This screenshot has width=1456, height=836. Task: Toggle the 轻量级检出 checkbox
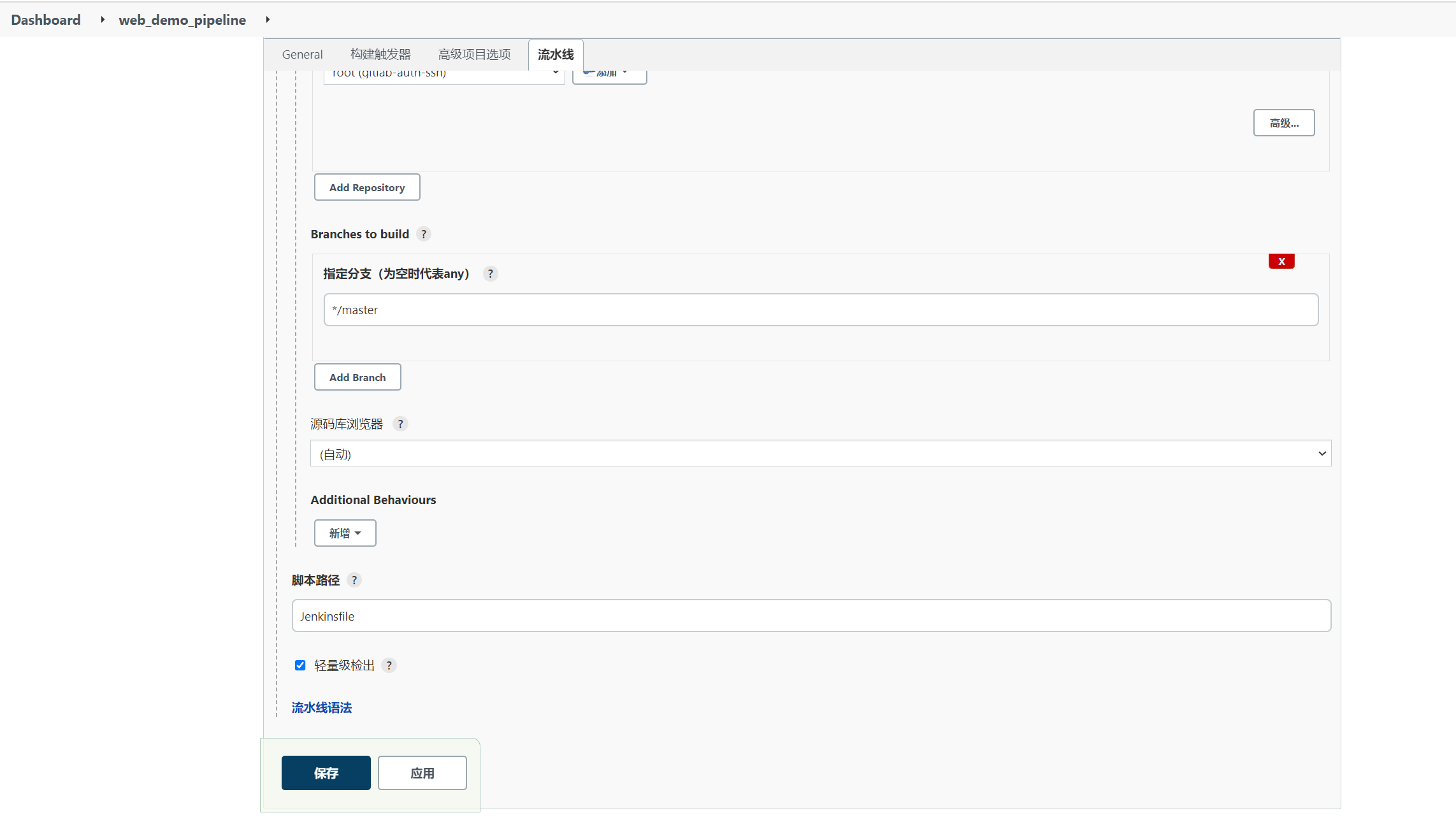(x=300, y=665)
